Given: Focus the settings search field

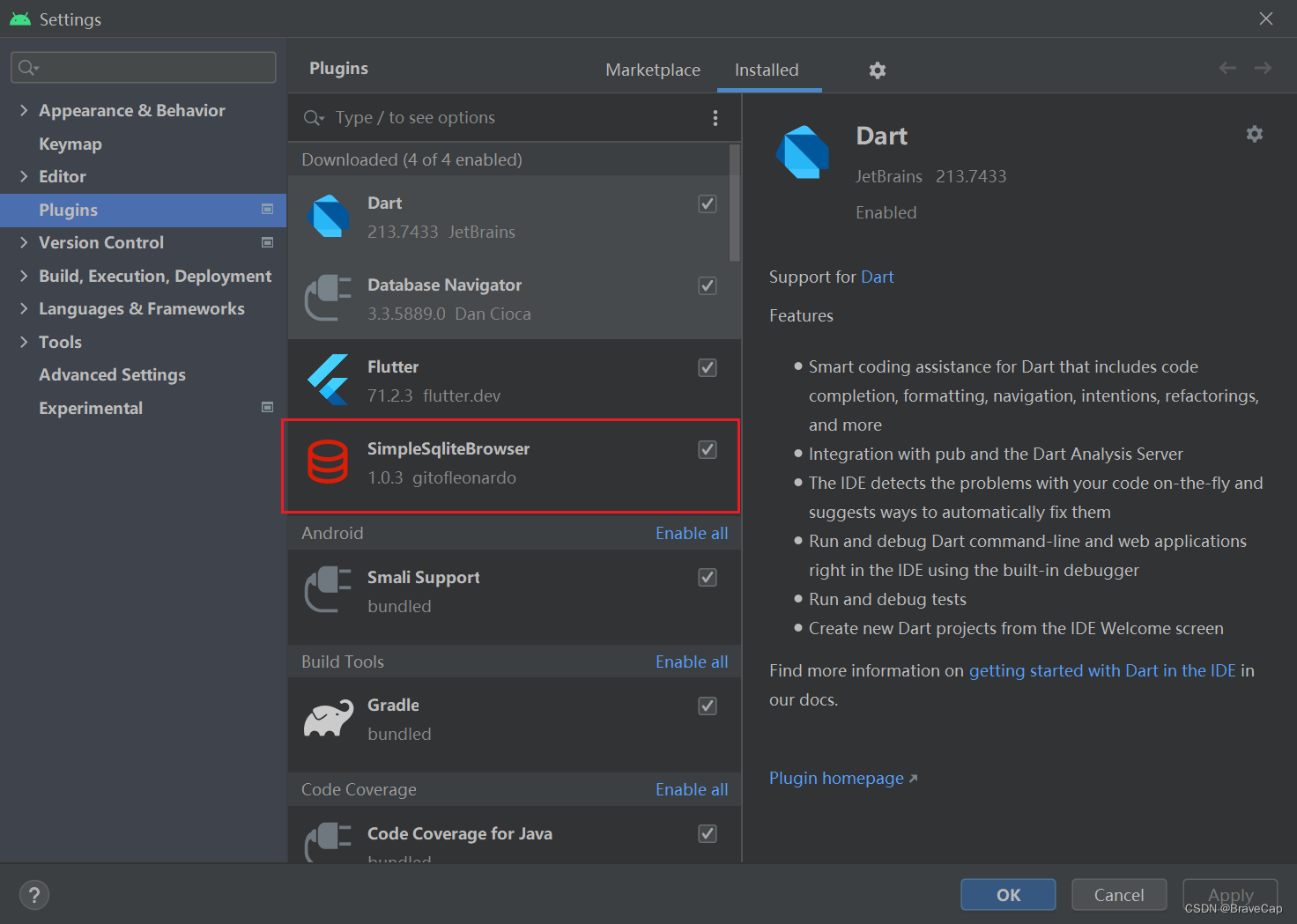Looking at the screenshot, I should click(143, 68).
